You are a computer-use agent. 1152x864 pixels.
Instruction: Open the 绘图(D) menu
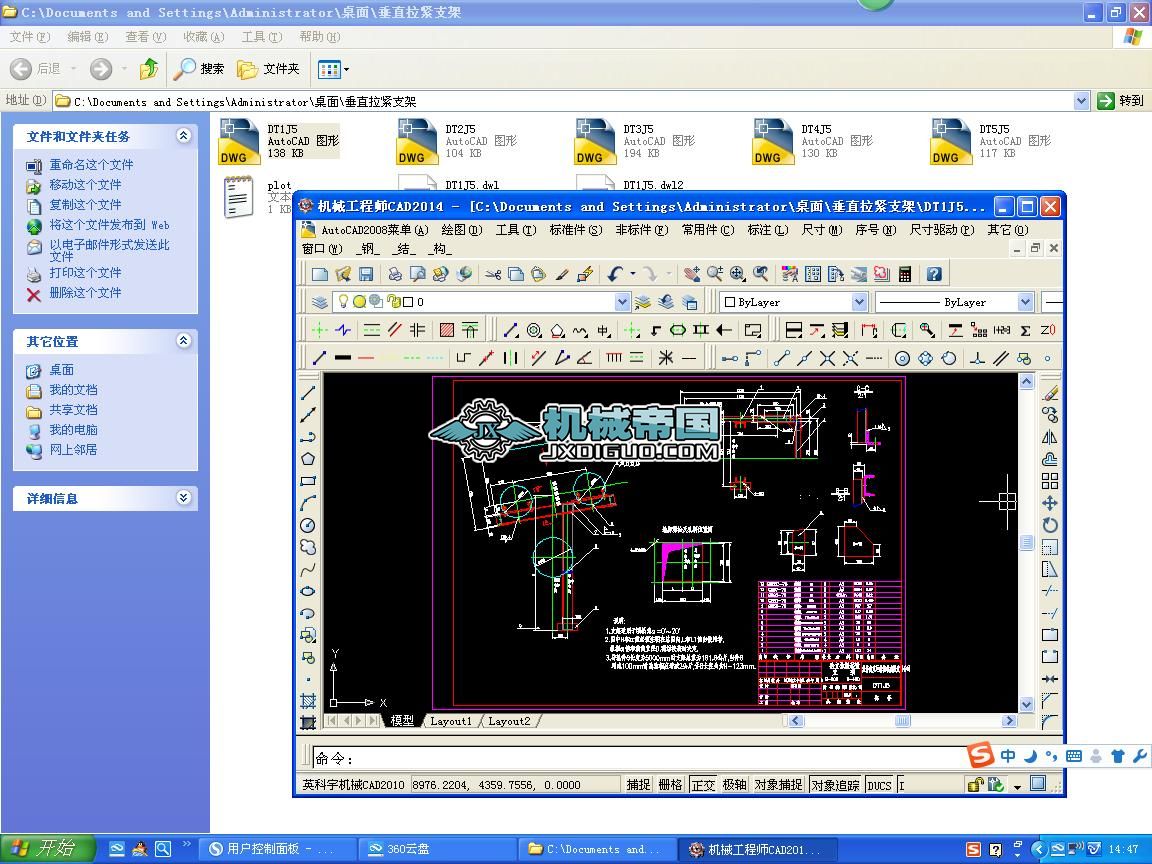tap(461, 230)
